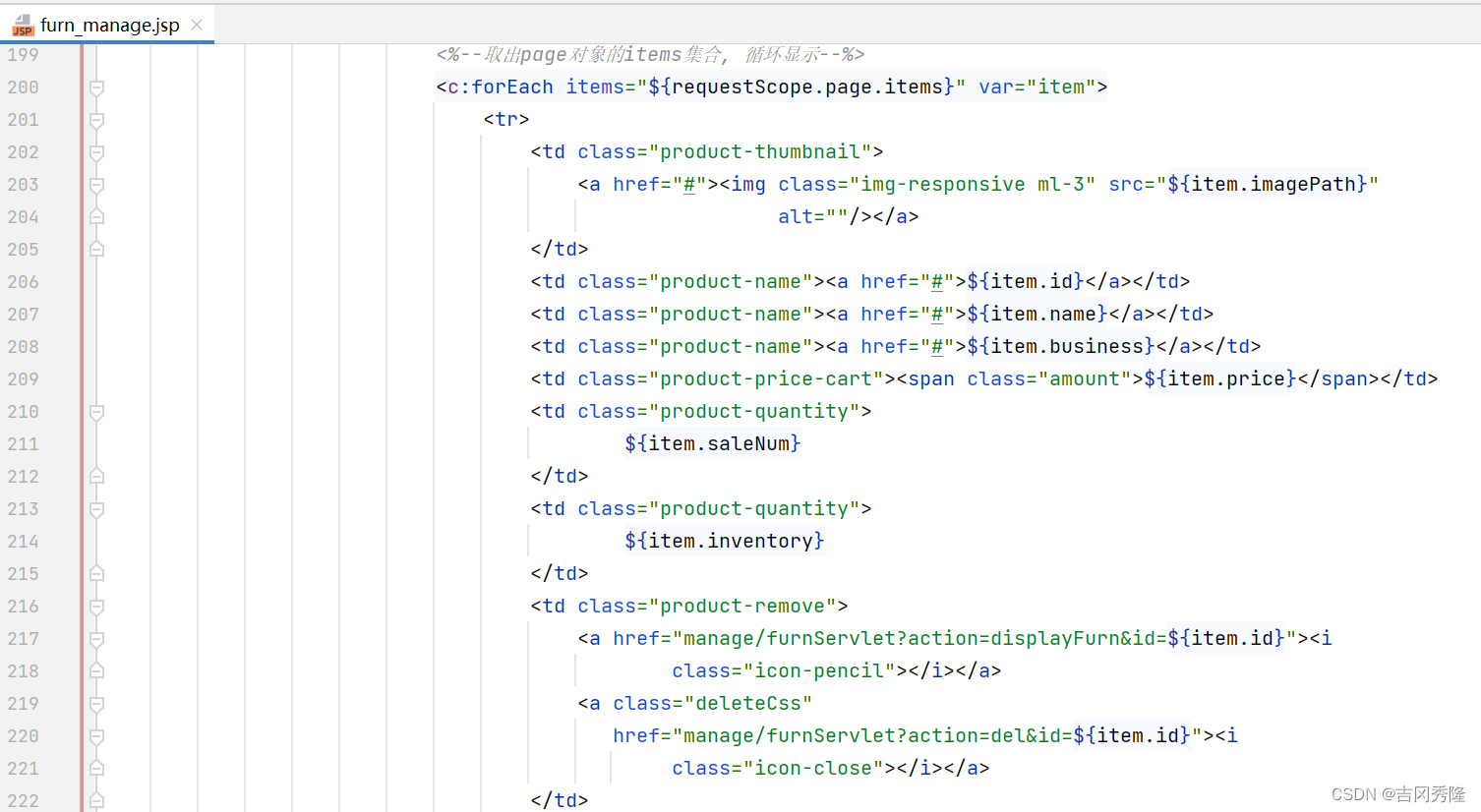Click line number 209 in gutter
Viewport: 1481px width, 812px height.
[x=23, y=379]
